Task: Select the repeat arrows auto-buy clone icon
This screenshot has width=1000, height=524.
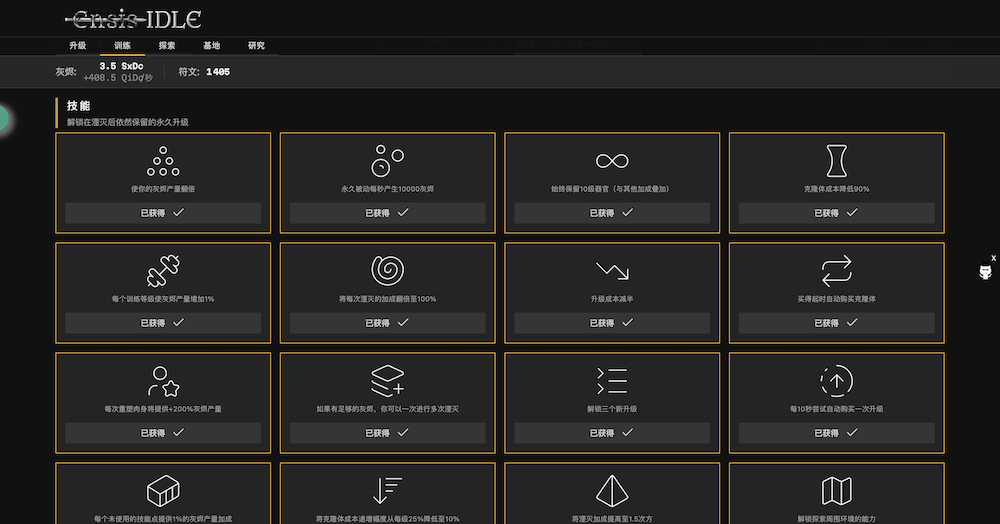Action: 836,271
